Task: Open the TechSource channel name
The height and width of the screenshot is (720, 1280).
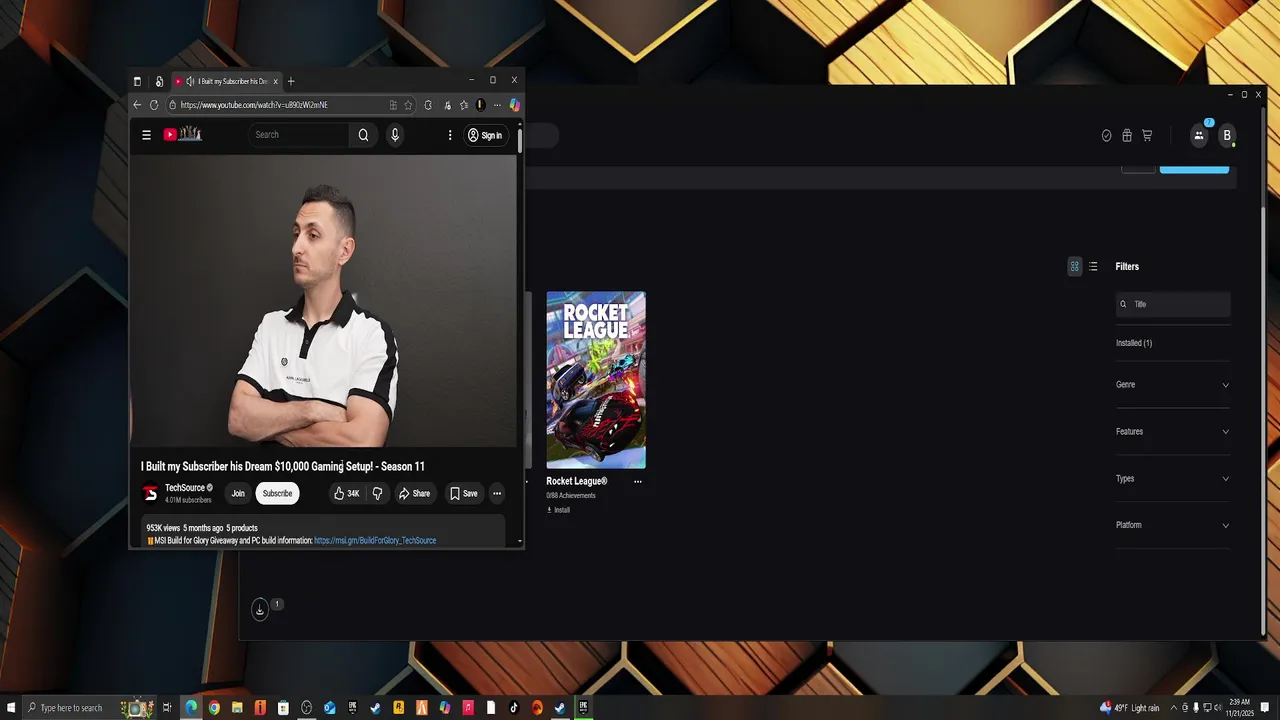Action: [x=185, y=488]
